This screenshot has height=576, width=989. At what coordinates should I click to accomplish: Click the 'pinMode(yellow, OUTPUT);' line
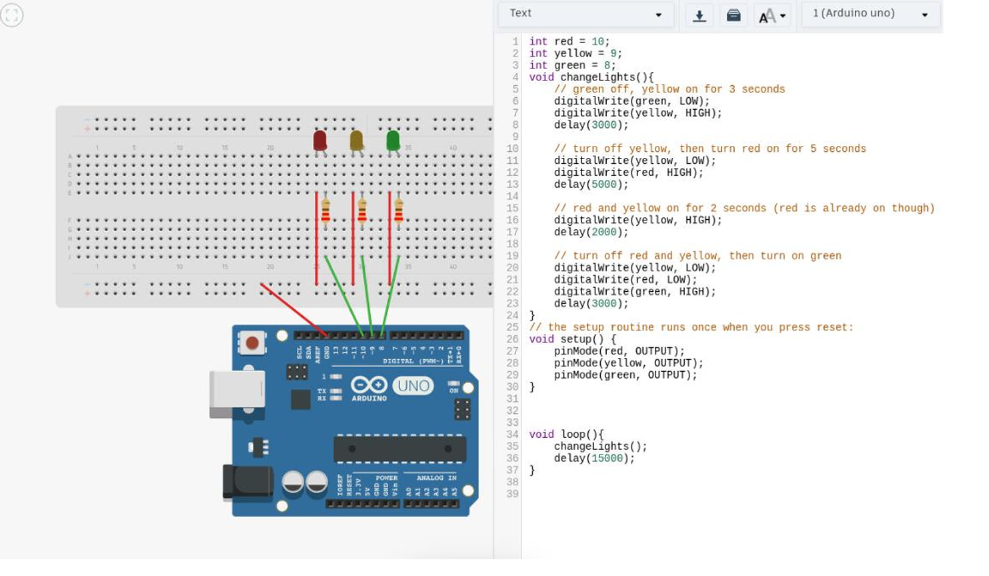click(628, 363)
